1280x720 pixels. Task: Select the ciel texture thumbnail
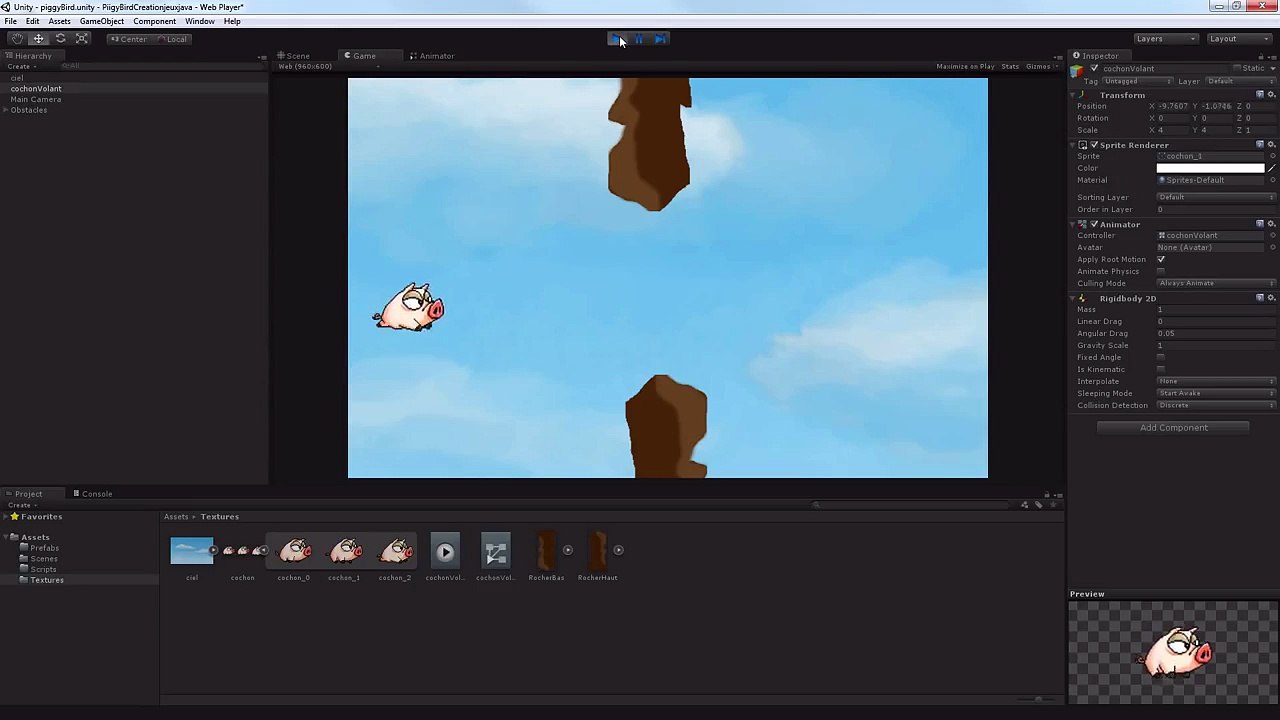[192, 551]
